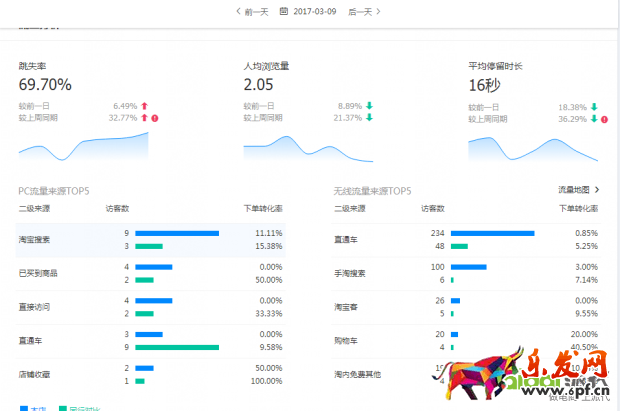Expand the chevron beside 流量地图
The height and width of the screenshot is (411, 620).
click(597, 189)
